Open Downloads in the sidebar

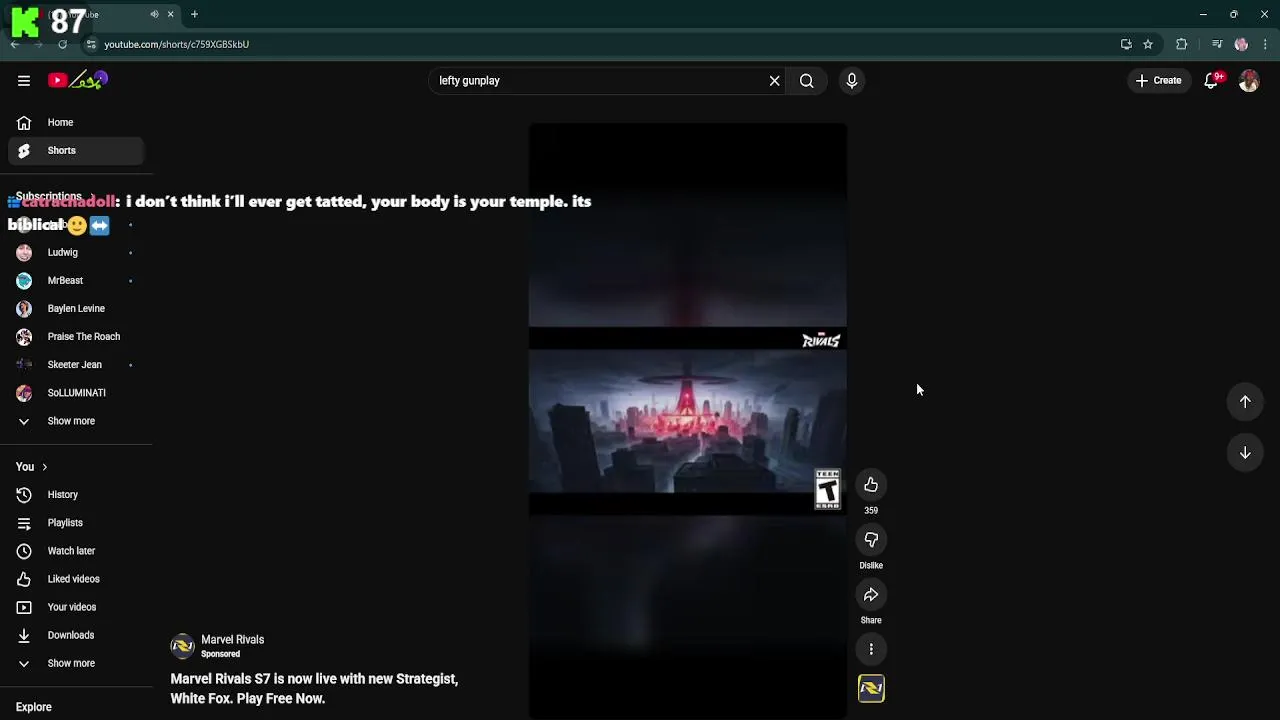76,635
